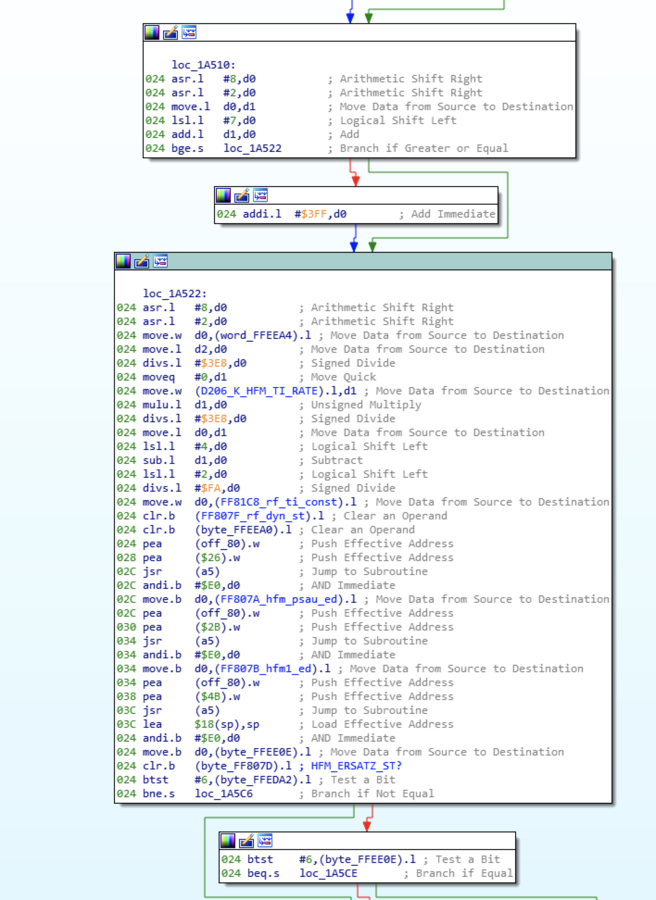
Task: Click edit comment icon on loc_1A510 node
Action: coord(170,33)
